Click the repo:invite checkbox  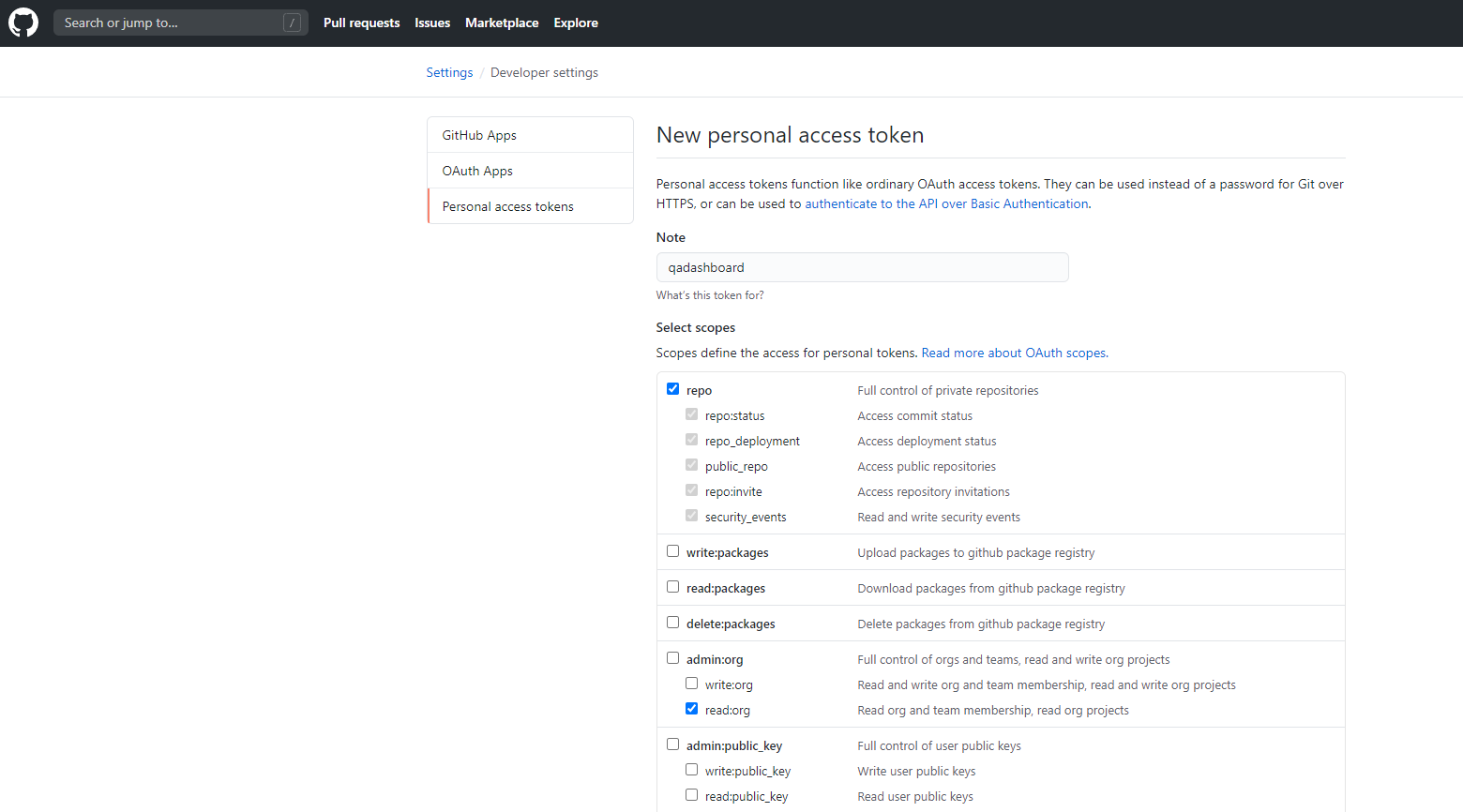tap(691, 489)
